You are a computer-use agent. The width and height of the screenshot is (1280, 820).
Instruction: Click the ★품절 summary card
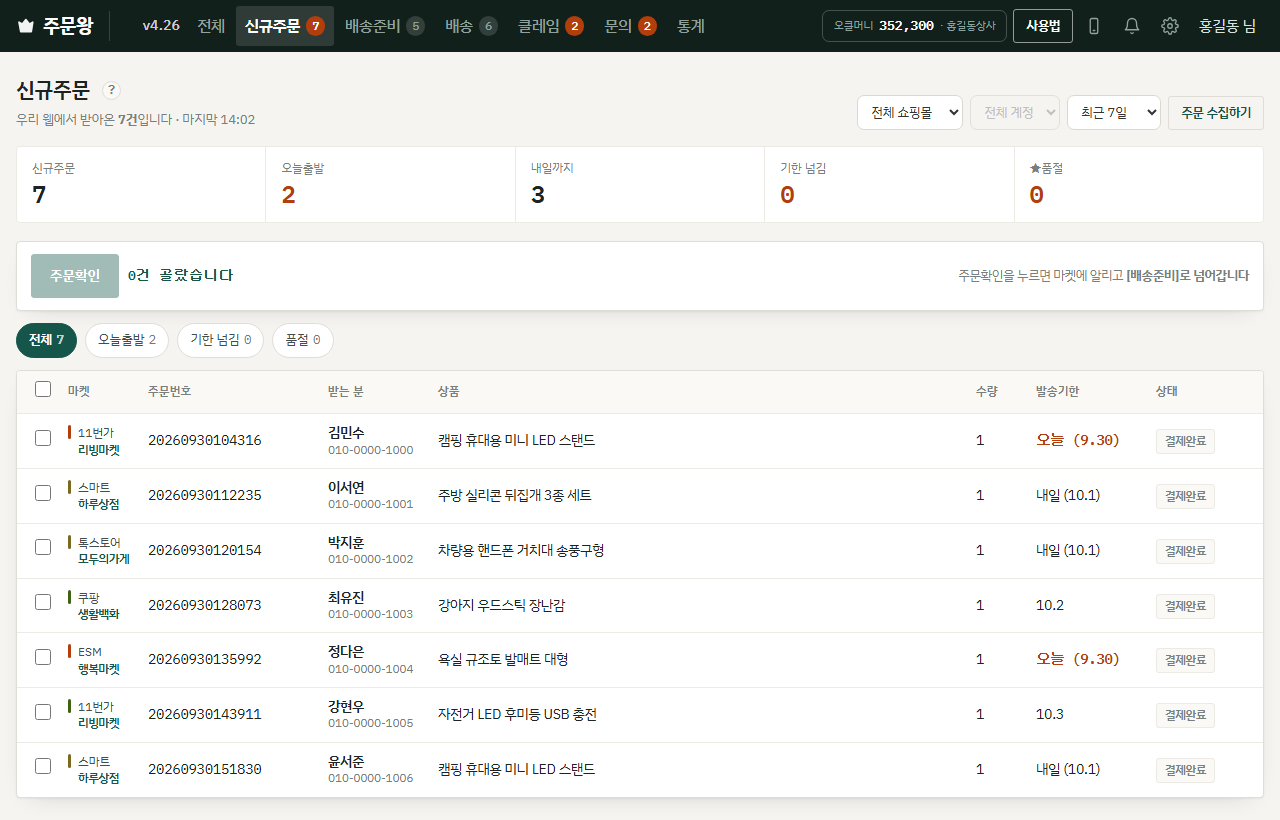(x=1139, y=185)
